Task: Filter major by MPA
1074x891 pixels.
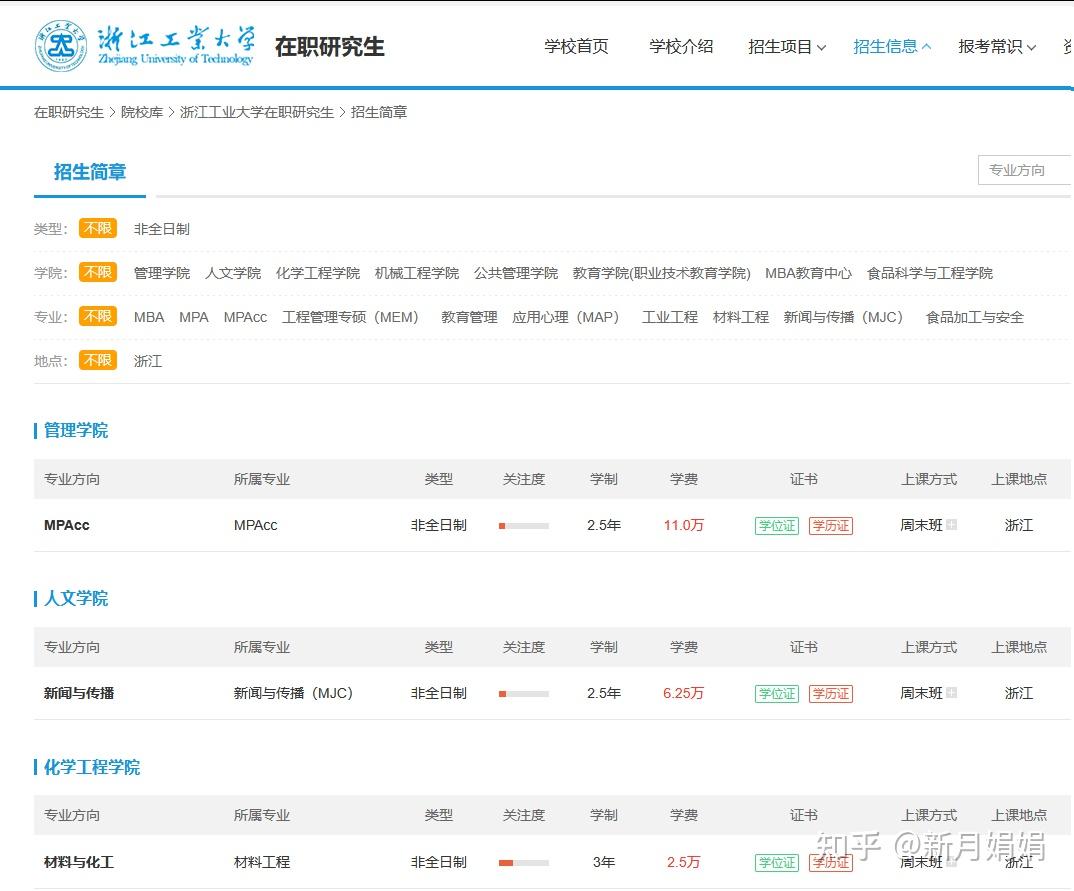Action: (x=194, y=317)
